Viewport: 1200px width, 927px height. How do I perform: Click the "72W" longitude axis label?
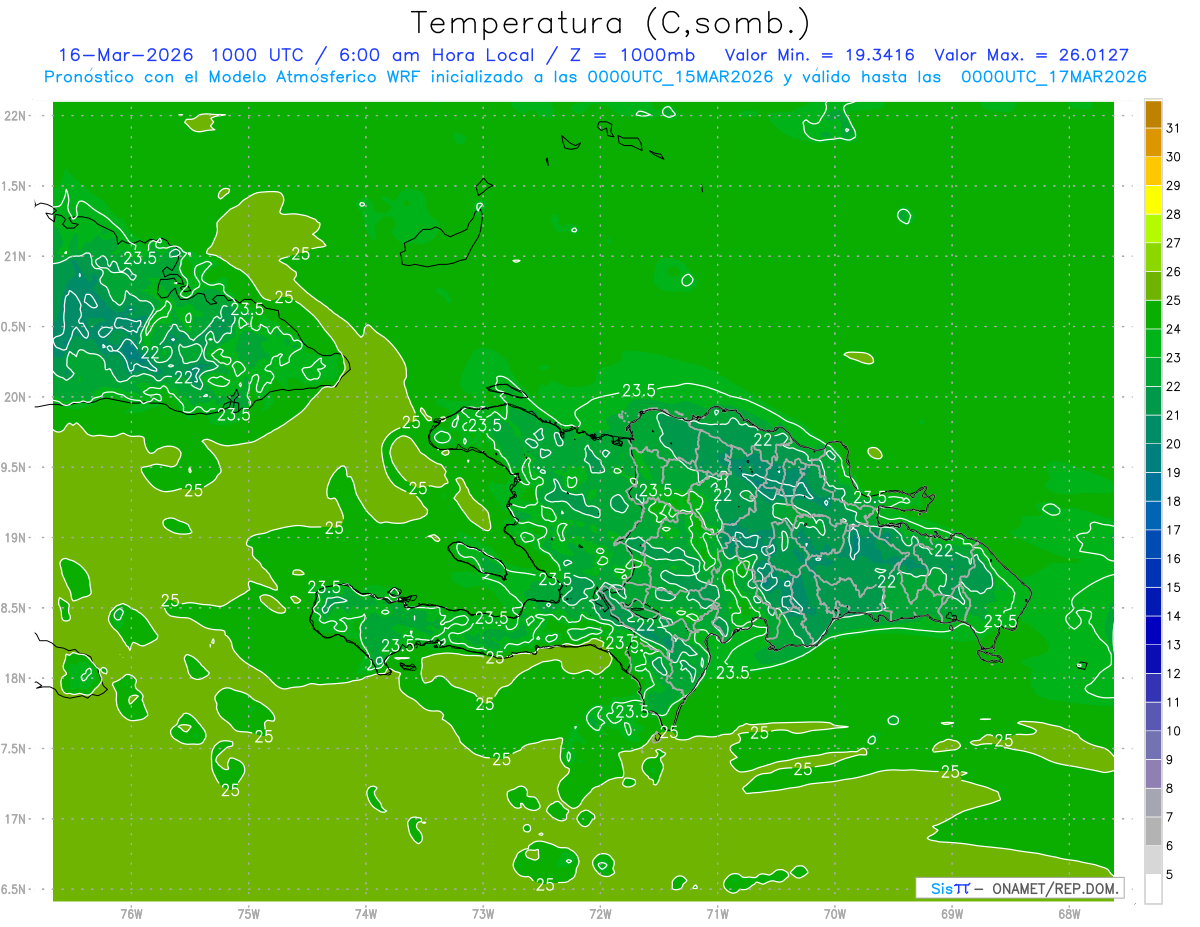pos(600,913)
